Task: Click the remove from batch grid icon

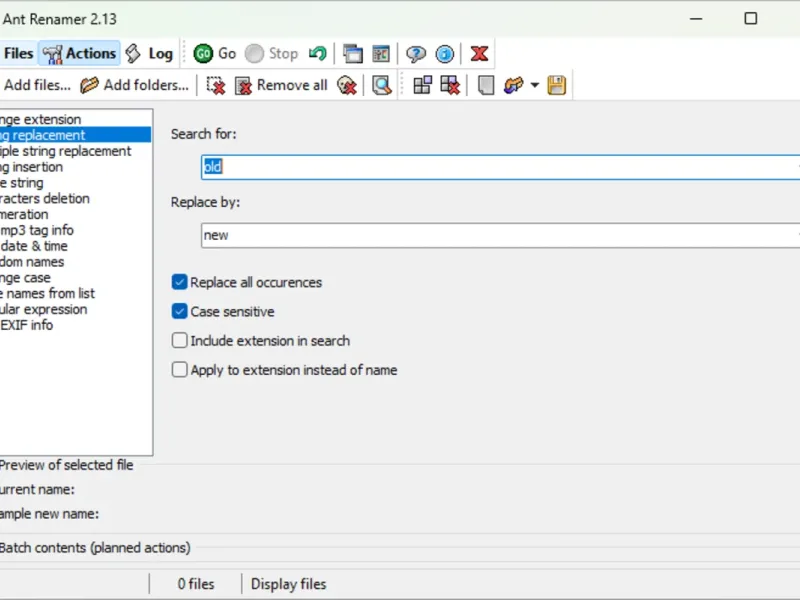Action: point(450,85)
